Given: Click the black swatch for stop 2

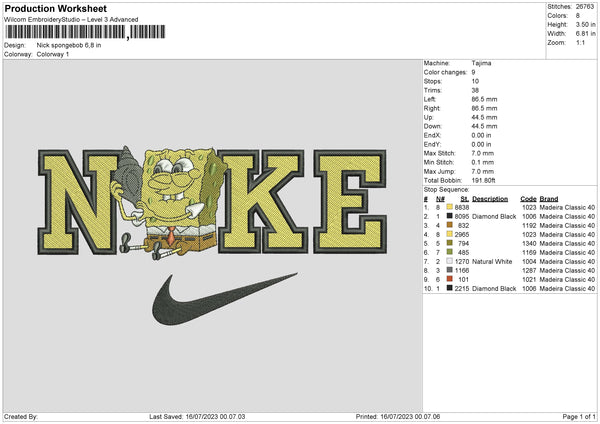Looking at the screenshot, I should 449,216.
